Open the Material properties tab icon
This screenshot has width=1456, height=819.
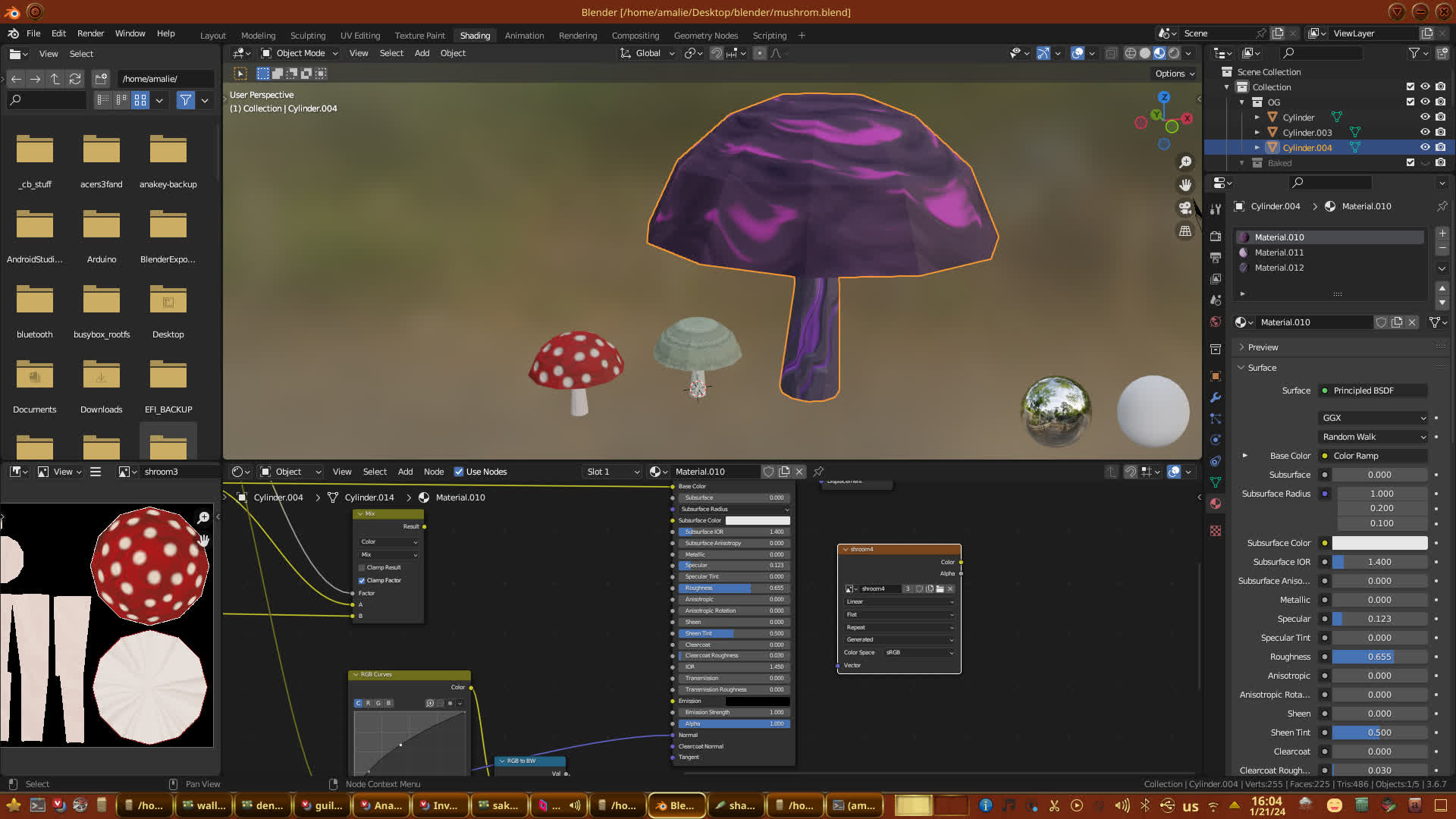coord(1216,504)
